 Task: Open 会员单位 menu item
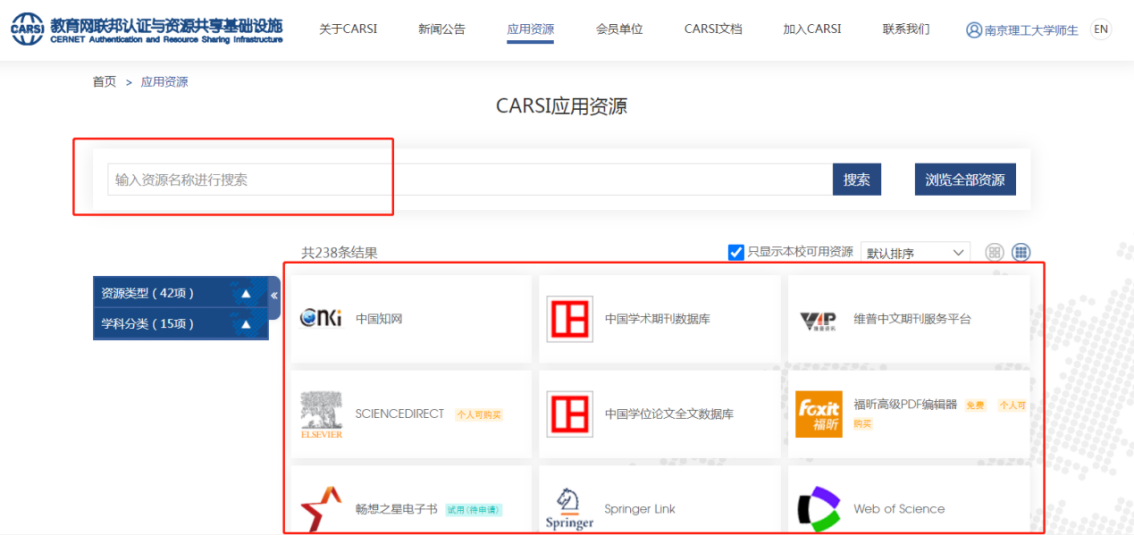coord(620,30)
